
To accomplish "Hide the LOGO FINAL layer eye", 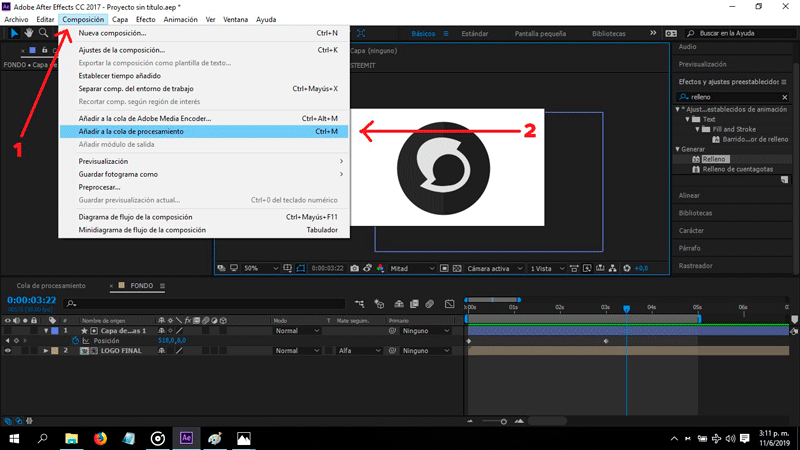I will [x=8, y=351].
